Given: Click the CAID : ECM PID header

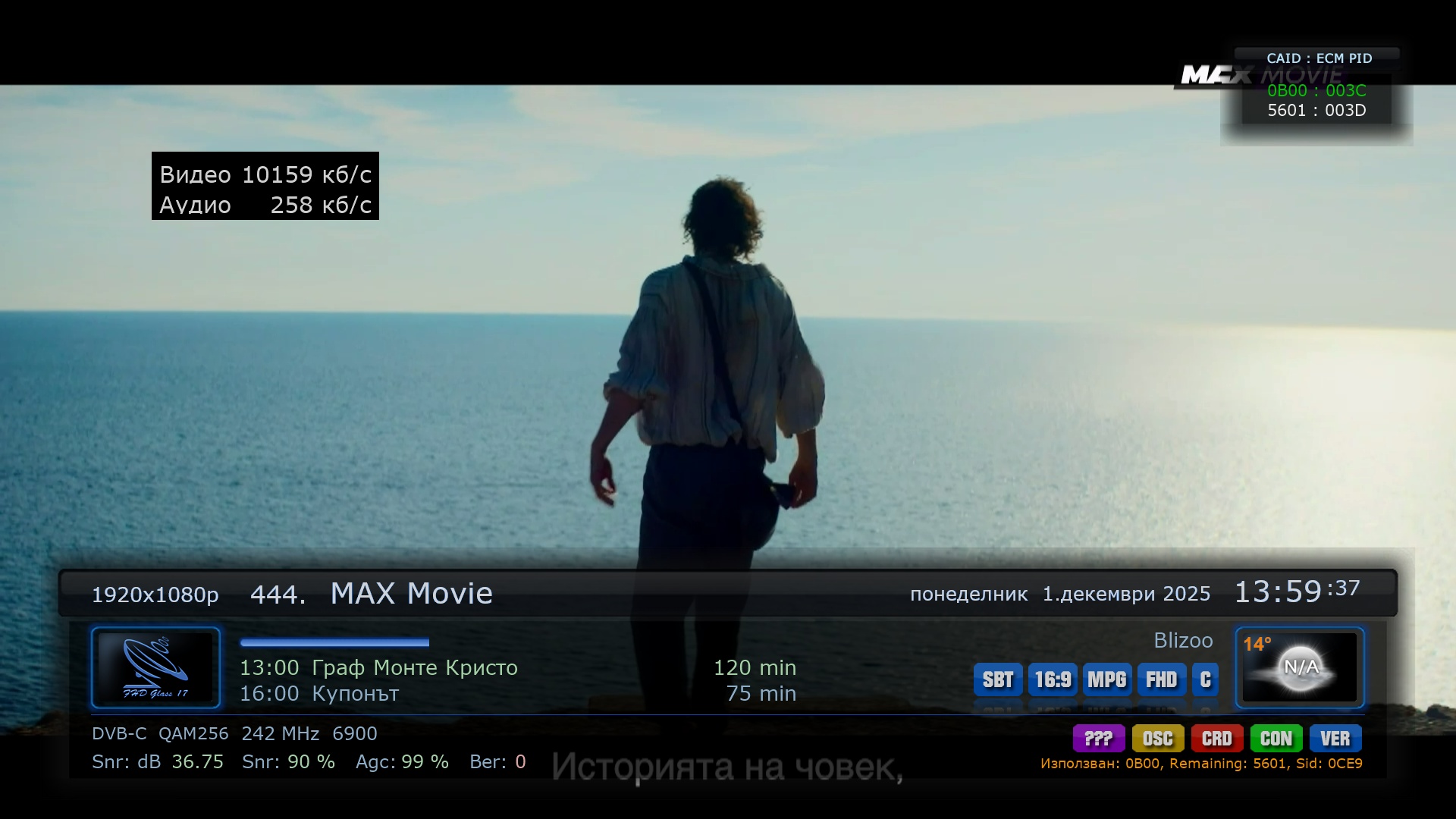Looking at the screenshot, I should click(1319, 58).
